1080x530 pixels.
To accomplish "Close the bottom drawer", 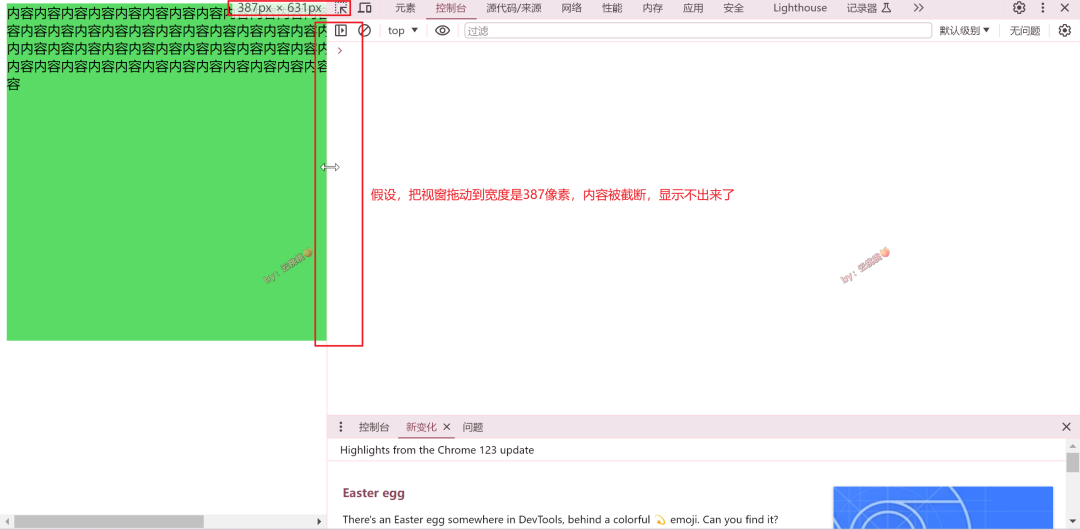I will pos(1066,427).
